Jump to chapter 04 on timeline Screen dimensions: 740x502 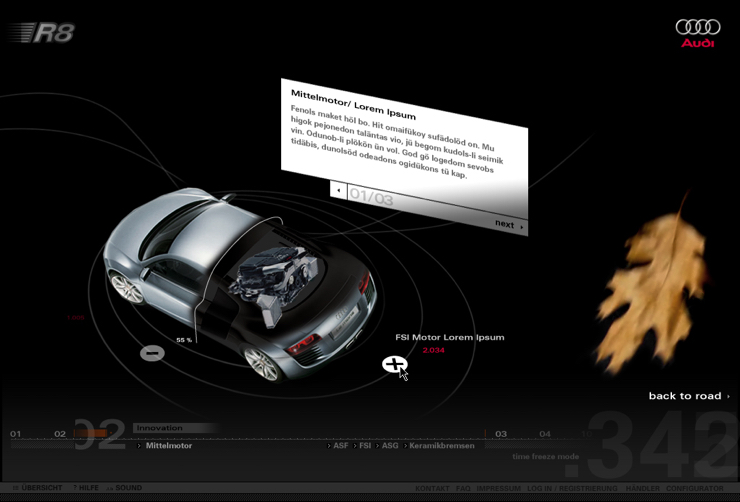(545, 434)
